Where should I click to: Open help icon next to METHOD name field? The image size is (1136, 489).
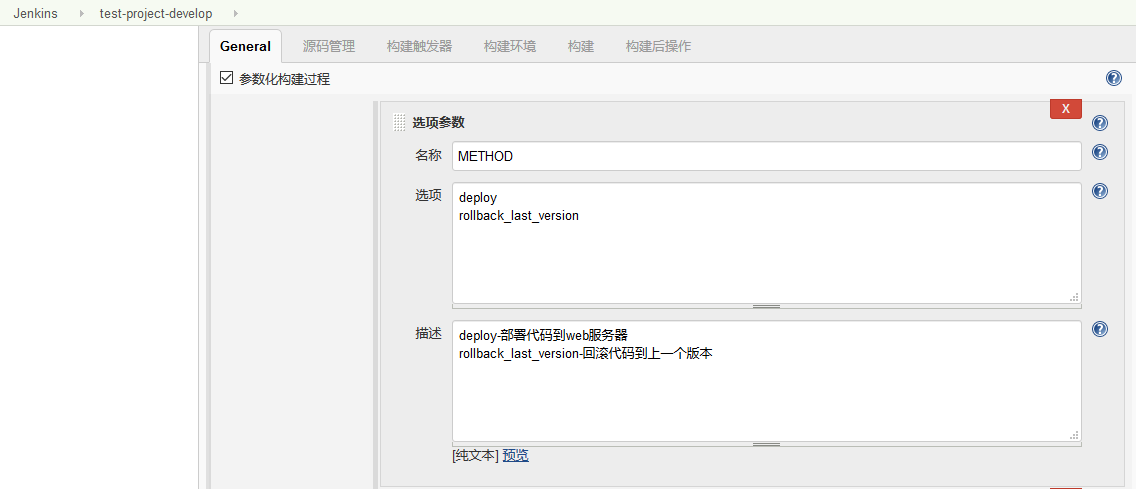click(1100, 153)
